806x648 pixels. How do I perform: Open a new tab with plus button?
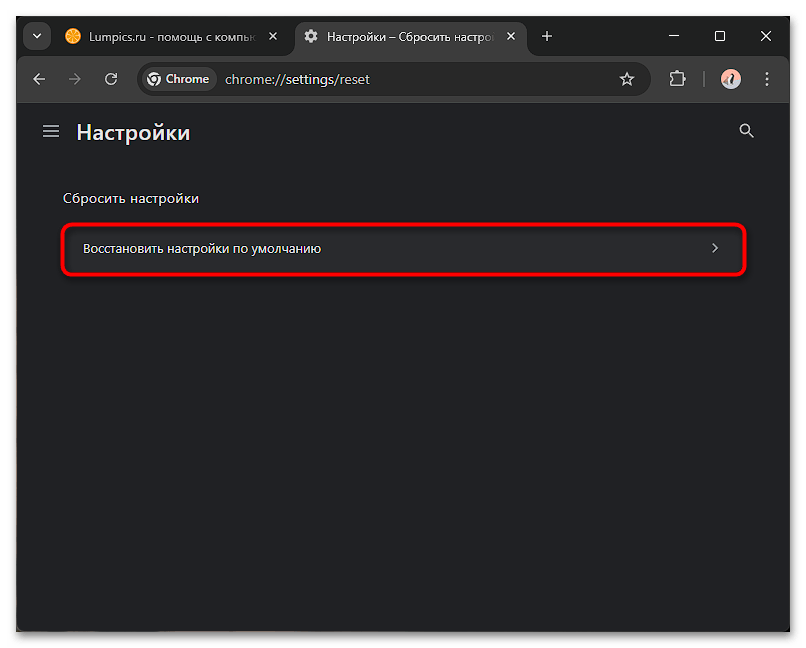[x=547, y=36]
